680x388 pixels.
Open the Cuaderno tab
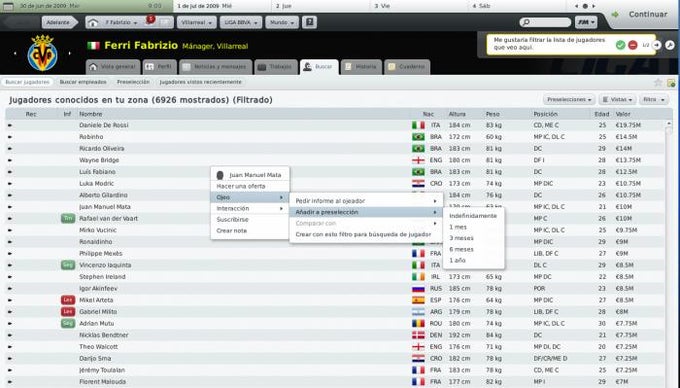(x=407, y=67)
